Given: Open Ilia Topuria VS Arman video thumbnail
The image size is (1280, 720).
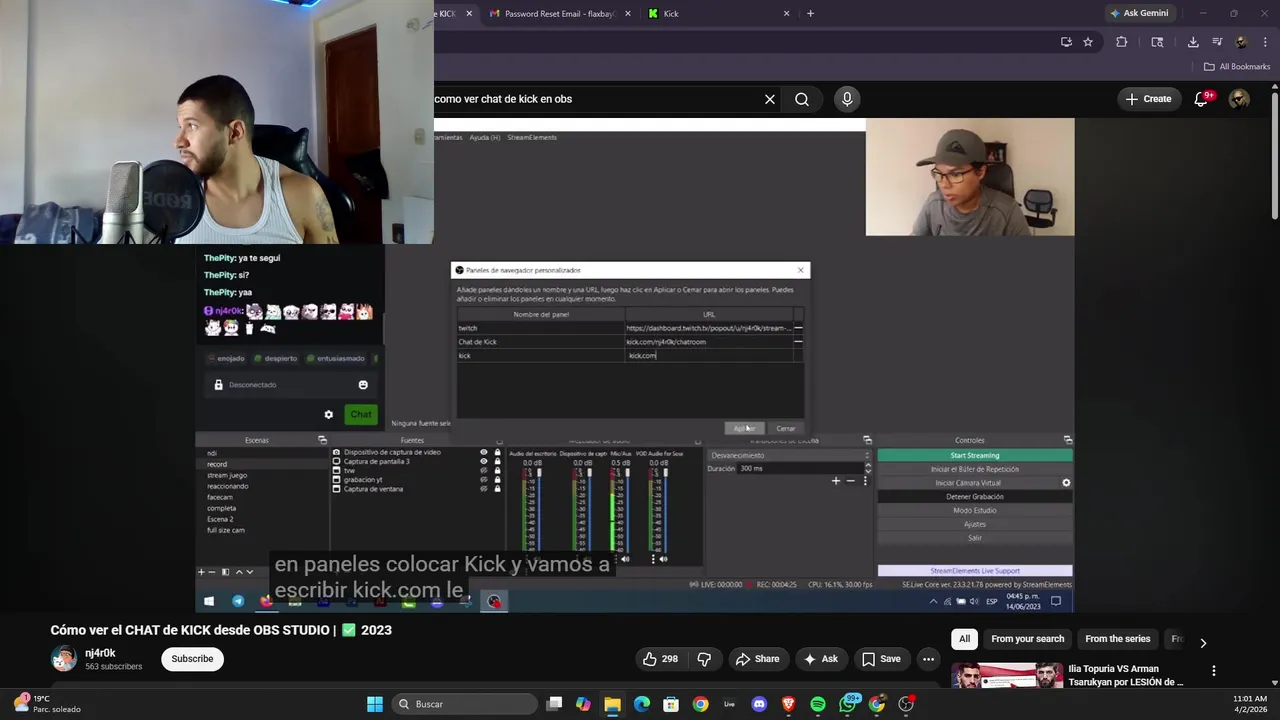Looking at the screenshot, I should (1007, 676).
